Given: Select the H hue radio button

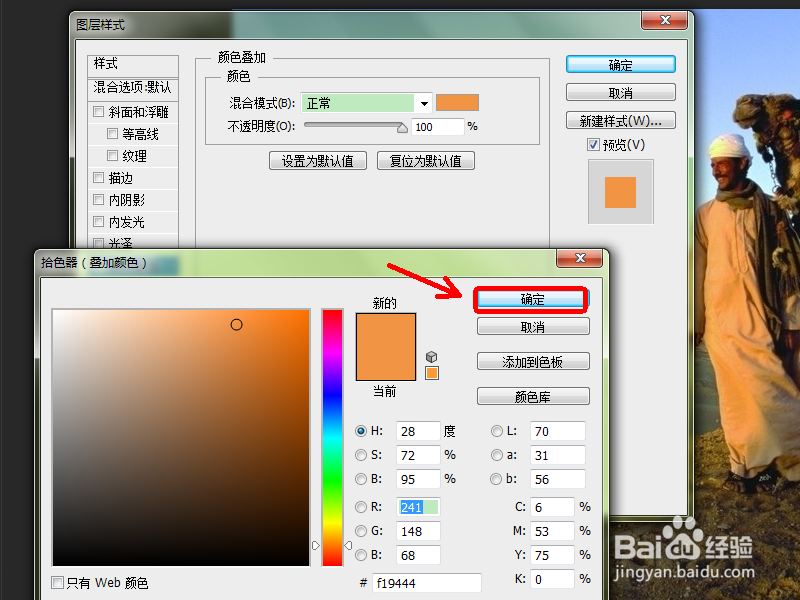Looking at the screenshot, I should point(361,431).
